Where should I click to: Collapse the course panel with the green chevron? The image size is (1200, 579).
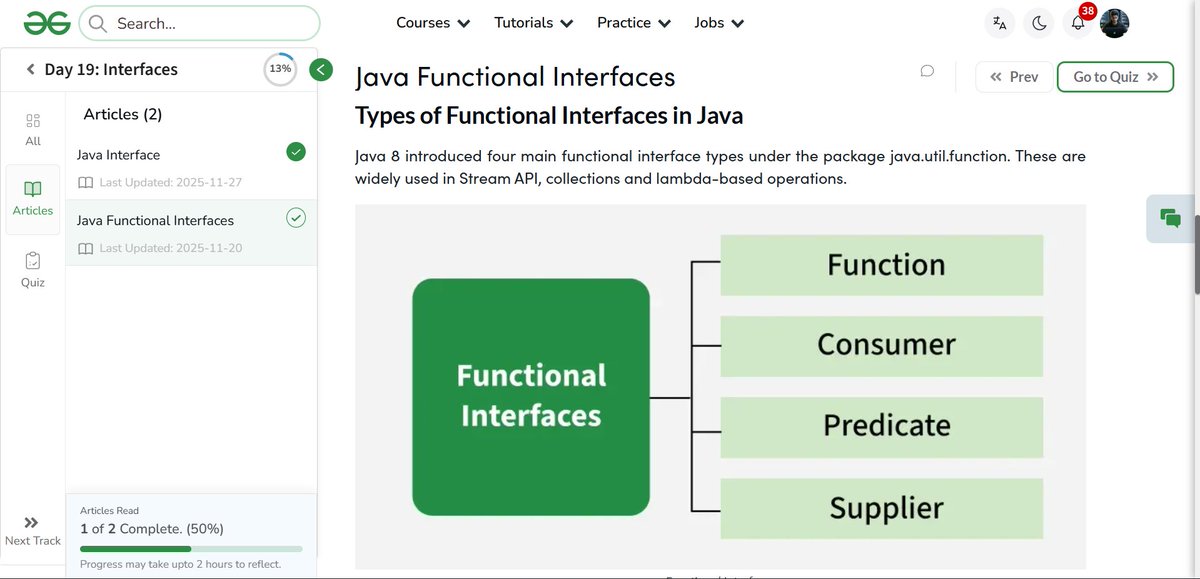(320, 70)
